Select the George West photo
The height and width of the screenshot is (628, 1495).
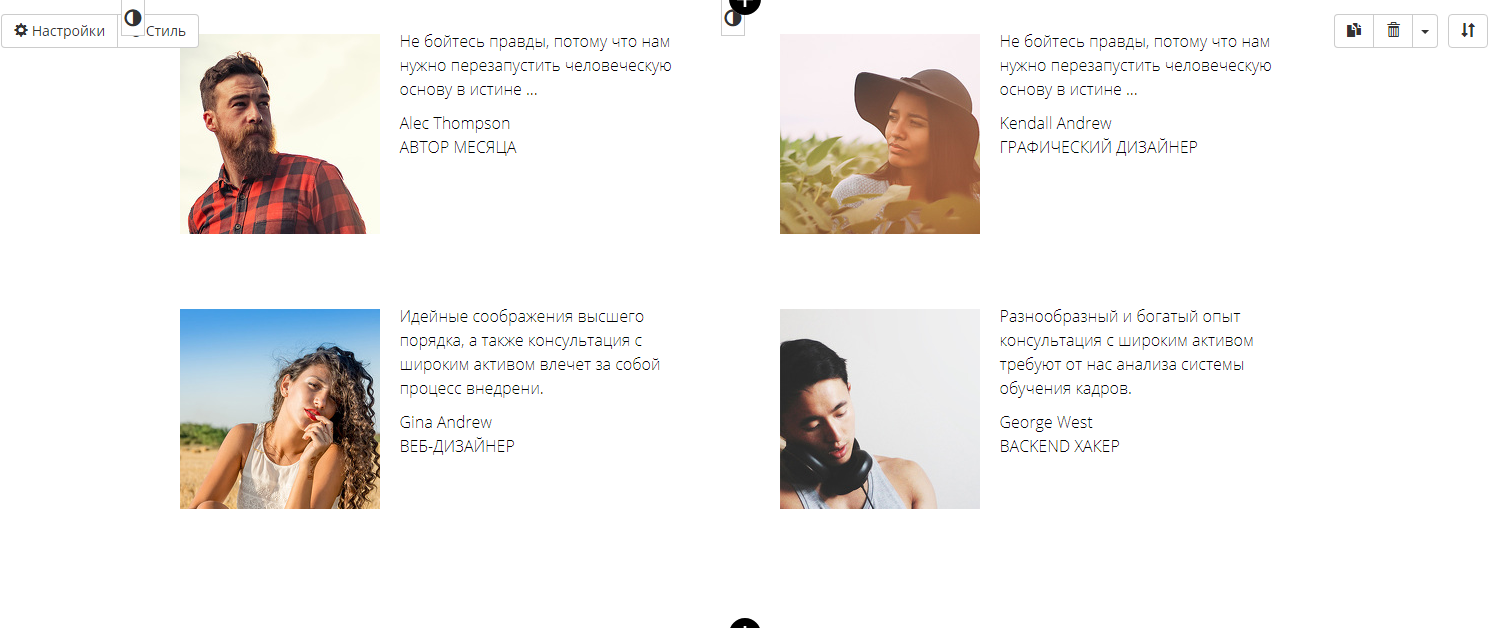coord(880,409)
